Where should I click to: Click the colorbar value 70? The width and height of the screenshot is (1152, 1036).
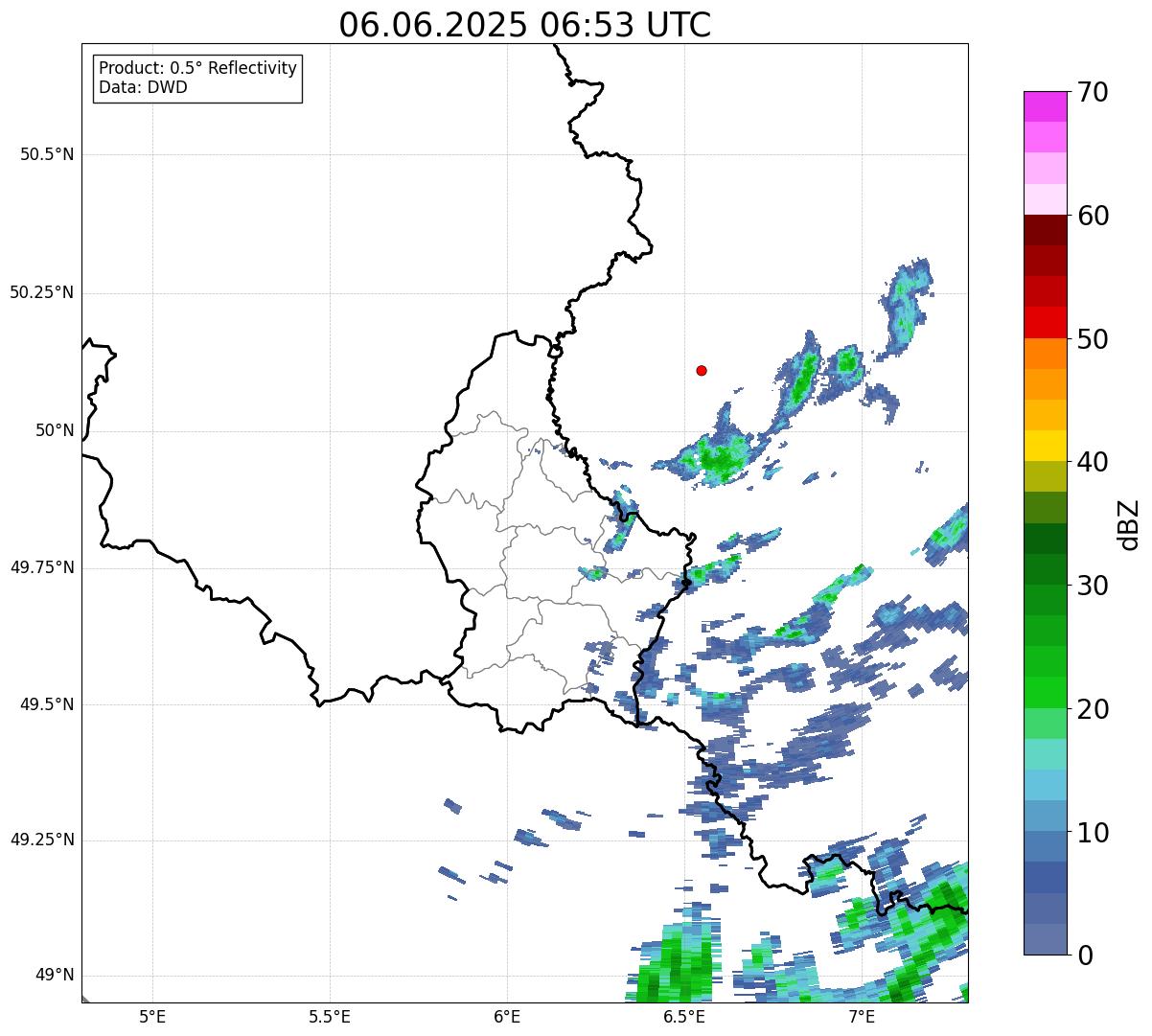1093,92
